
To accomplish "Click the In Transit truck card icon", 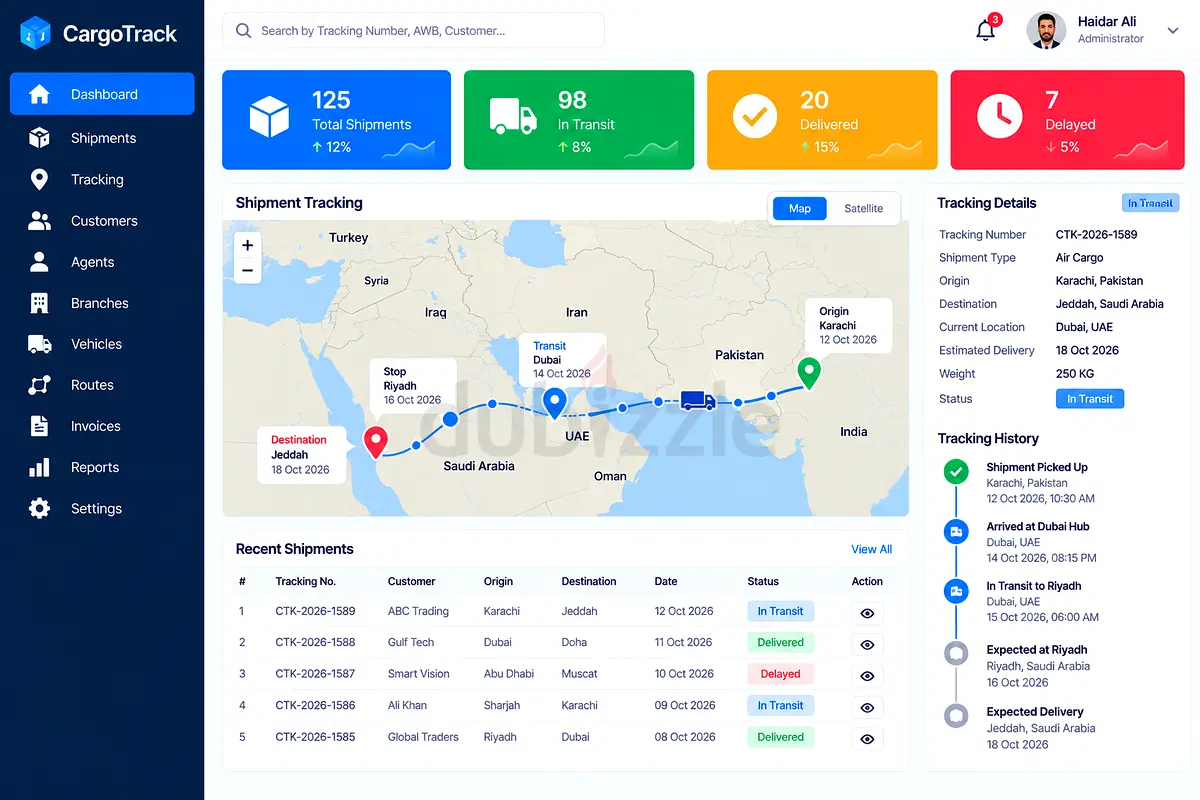I will [x=513, y=116].
